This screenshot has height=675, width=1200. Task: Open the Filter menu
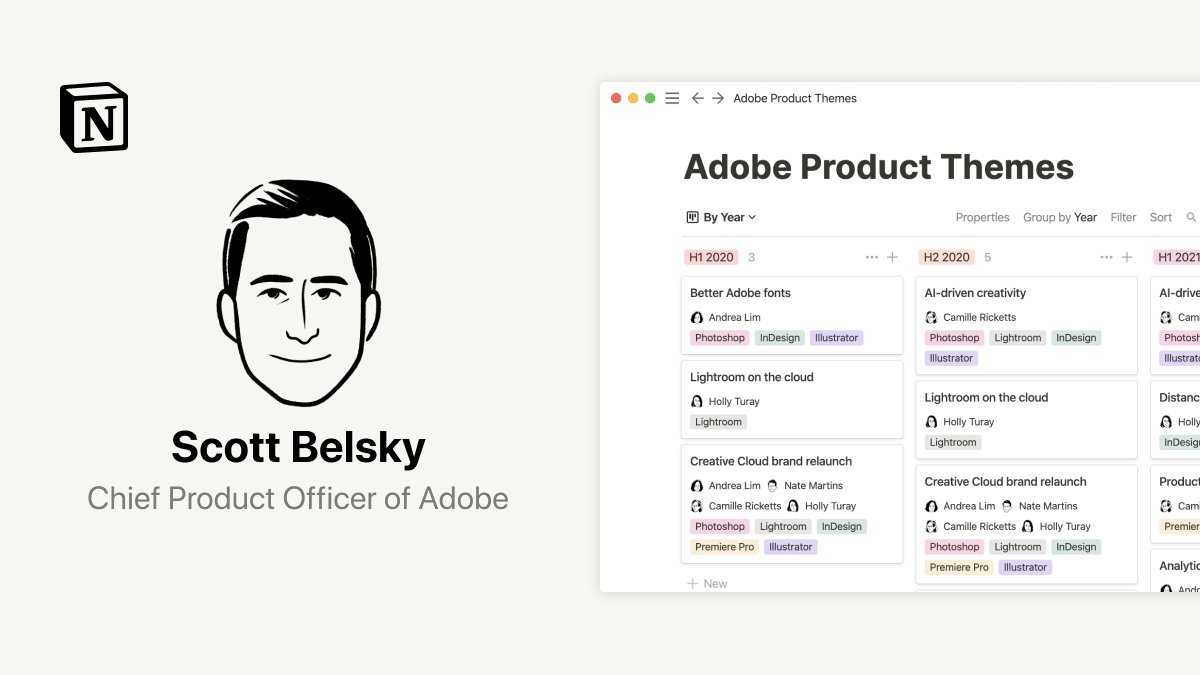click(x=1123, y=217)
